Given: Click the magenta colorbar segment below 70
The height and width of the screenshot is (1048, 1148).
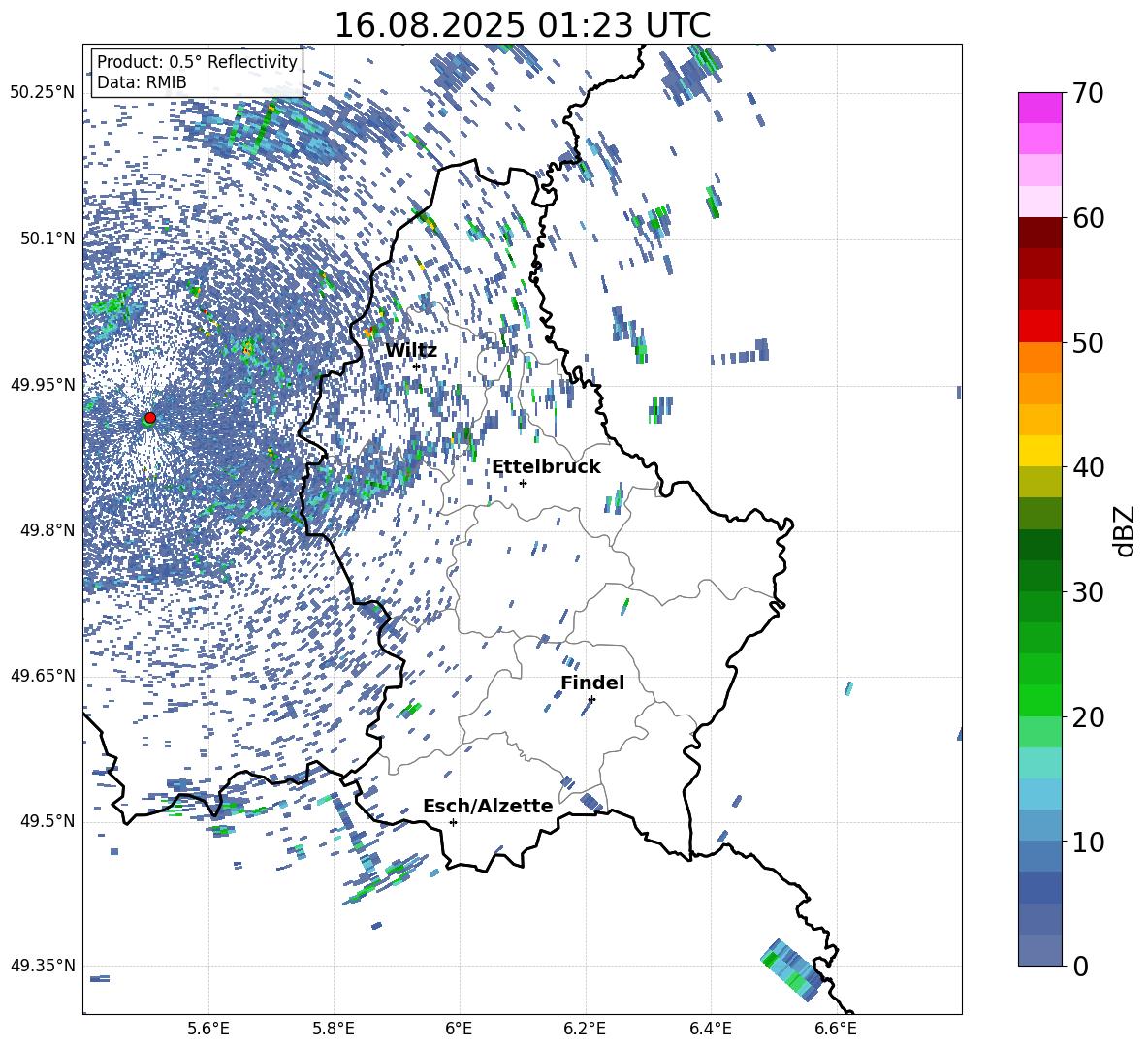Looking at the screenshot, I should (1039, 109).
